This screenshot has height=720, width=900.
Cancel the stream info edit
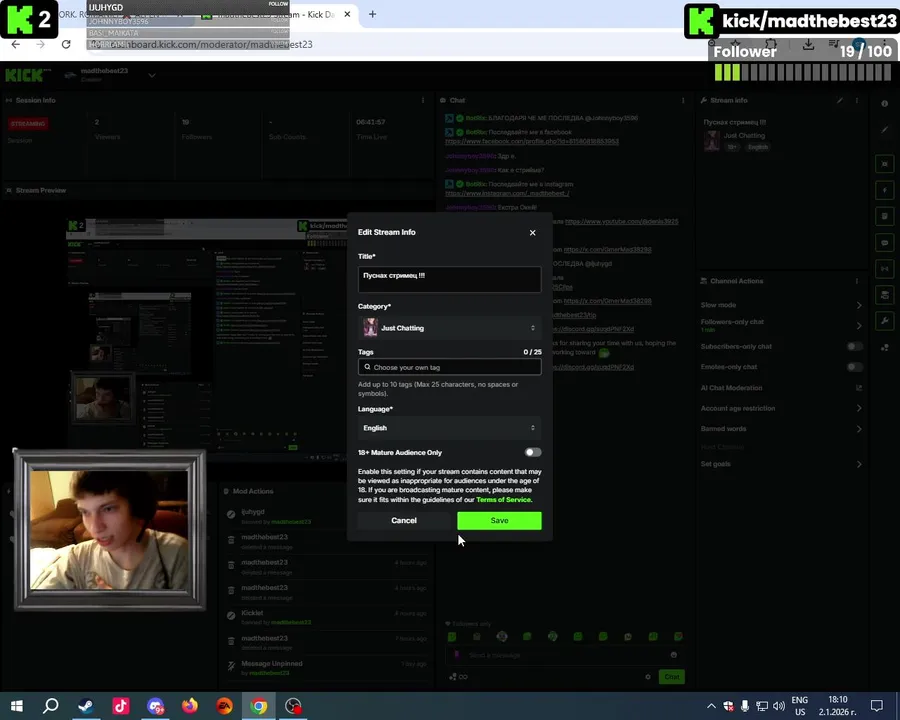(x=404, y=520)
